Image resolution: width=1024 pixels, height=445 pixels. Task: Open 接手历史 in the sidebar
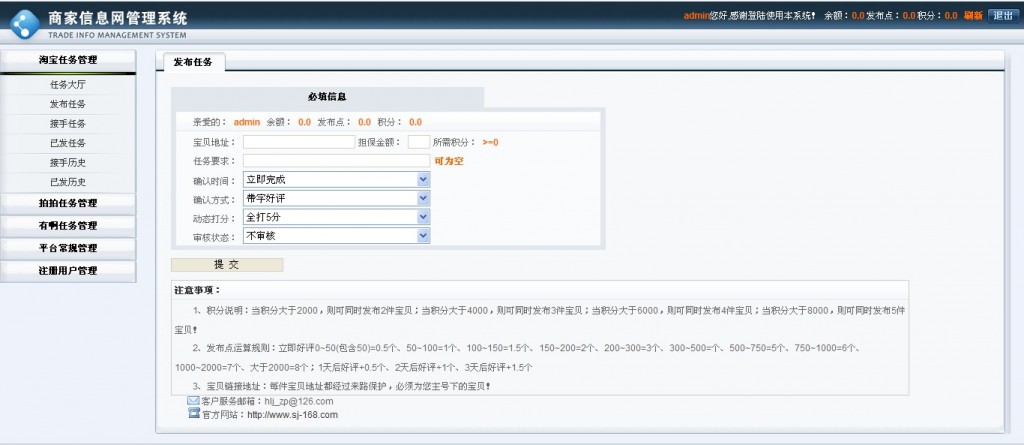[x=68, y=163]
